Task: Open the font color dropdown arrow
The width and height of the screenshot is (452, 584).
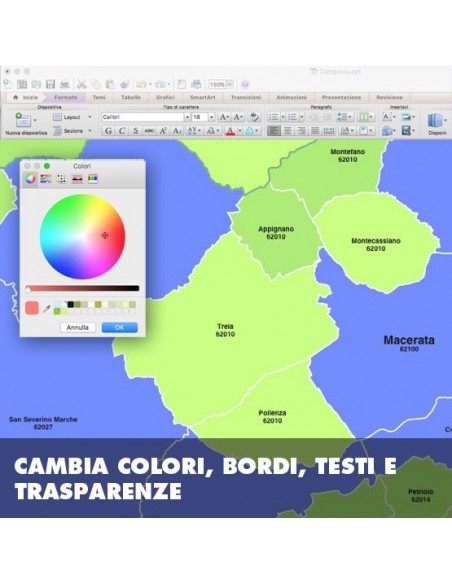Action: click(240, 131)
